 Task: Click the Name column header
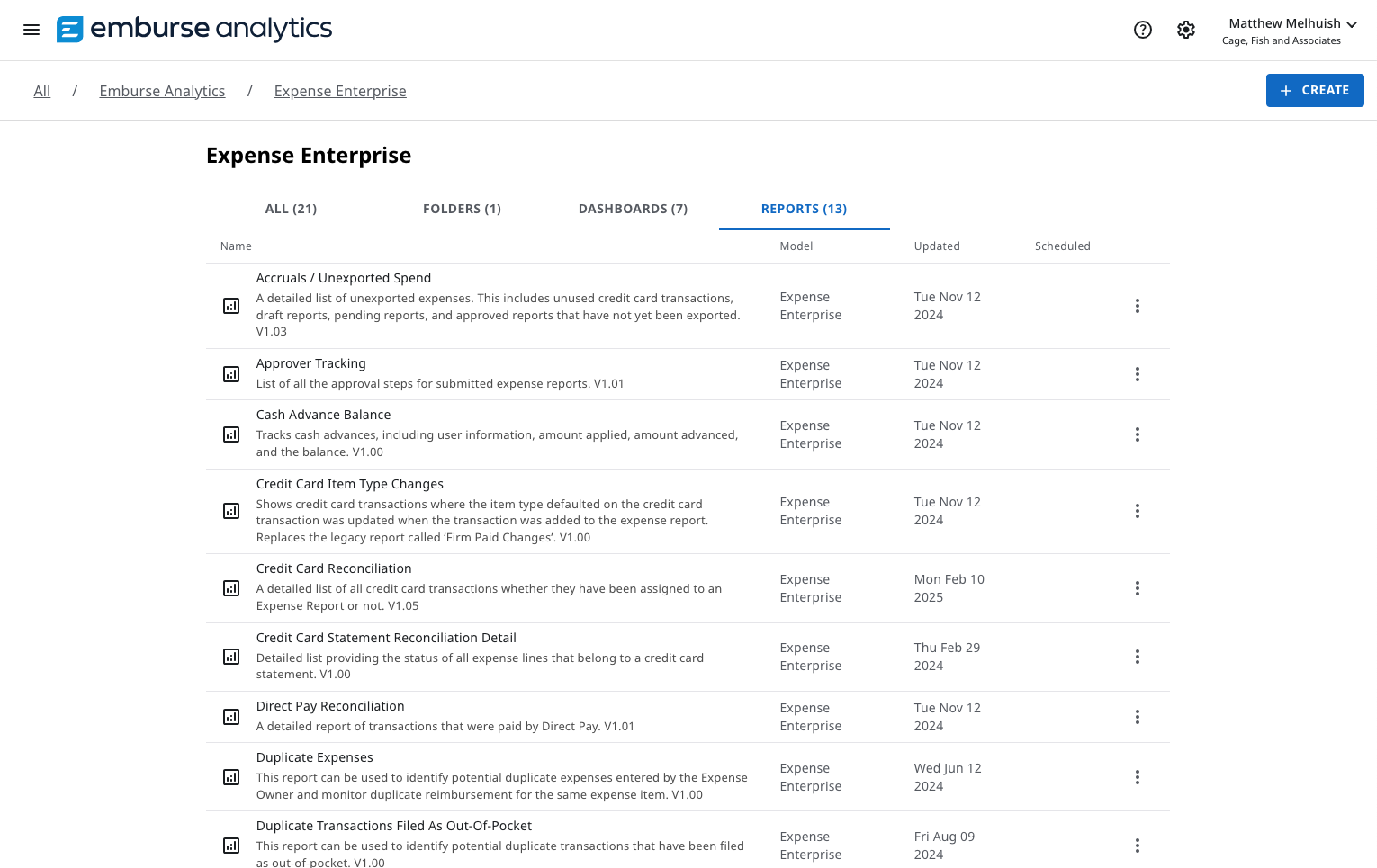tap(236, 246)
